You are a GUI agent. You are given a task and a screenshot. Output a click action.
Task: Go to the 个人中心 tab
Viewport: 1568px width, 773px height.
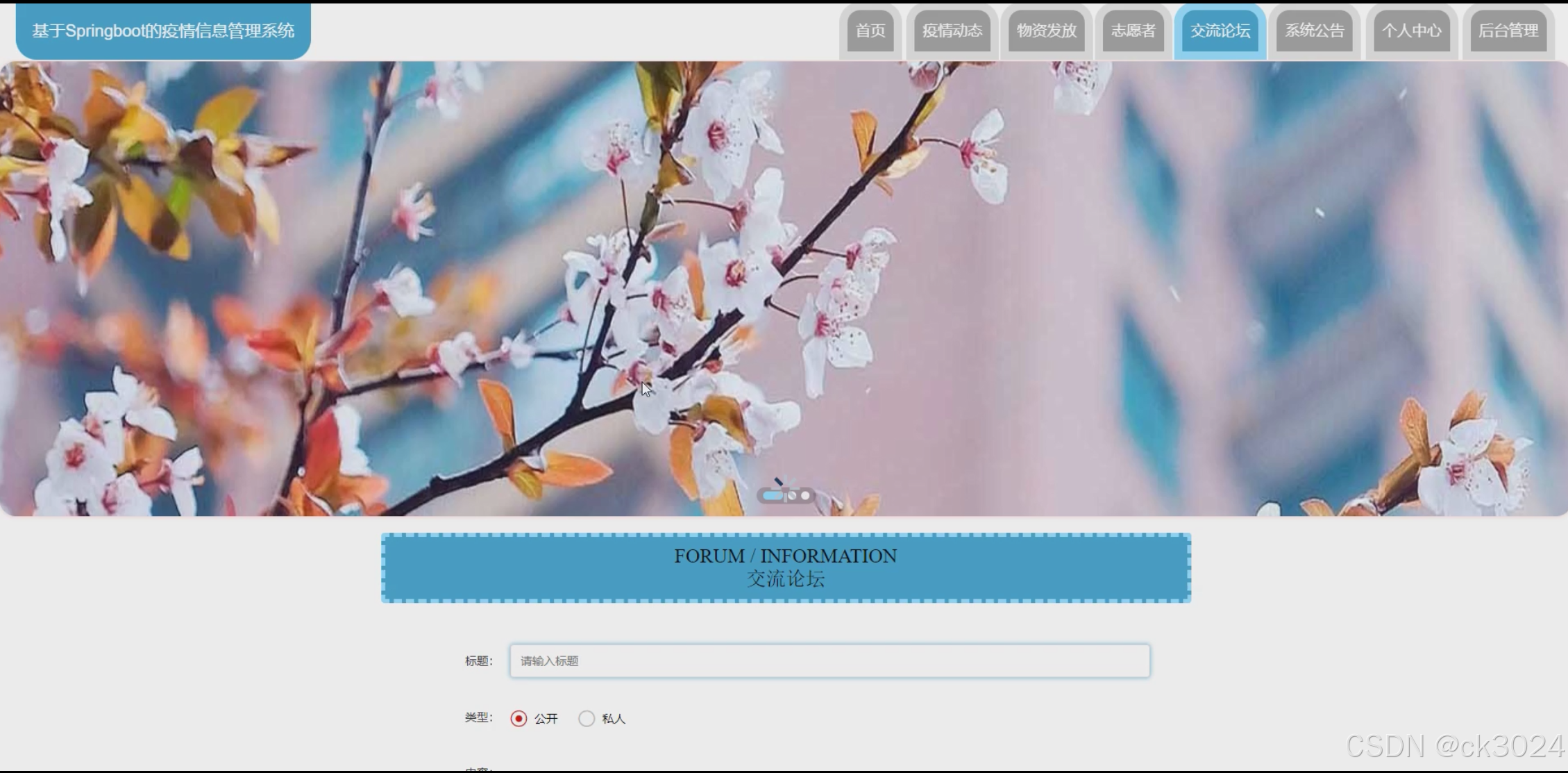click(x=1411, y=31)
